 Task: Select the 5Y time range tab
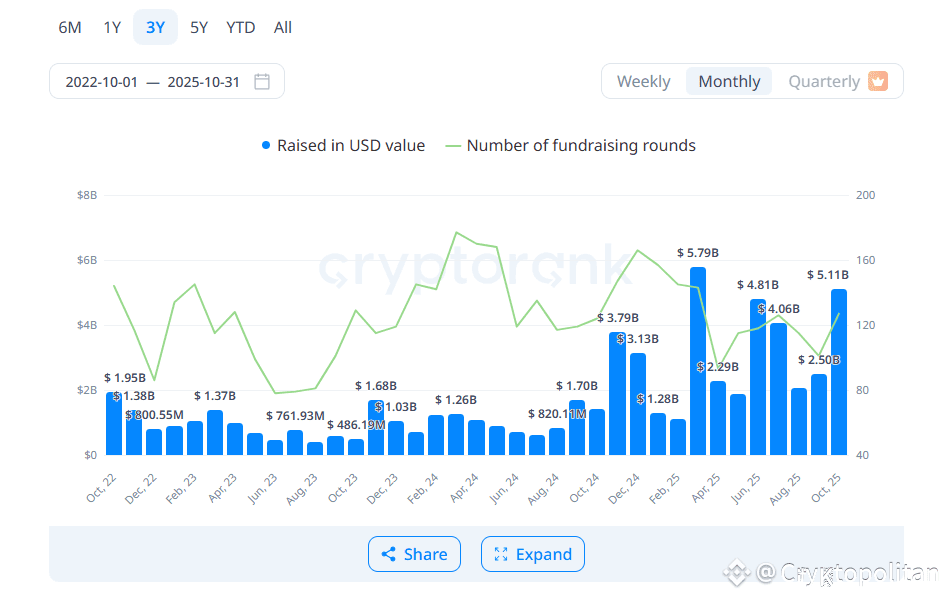pos(198,27)
